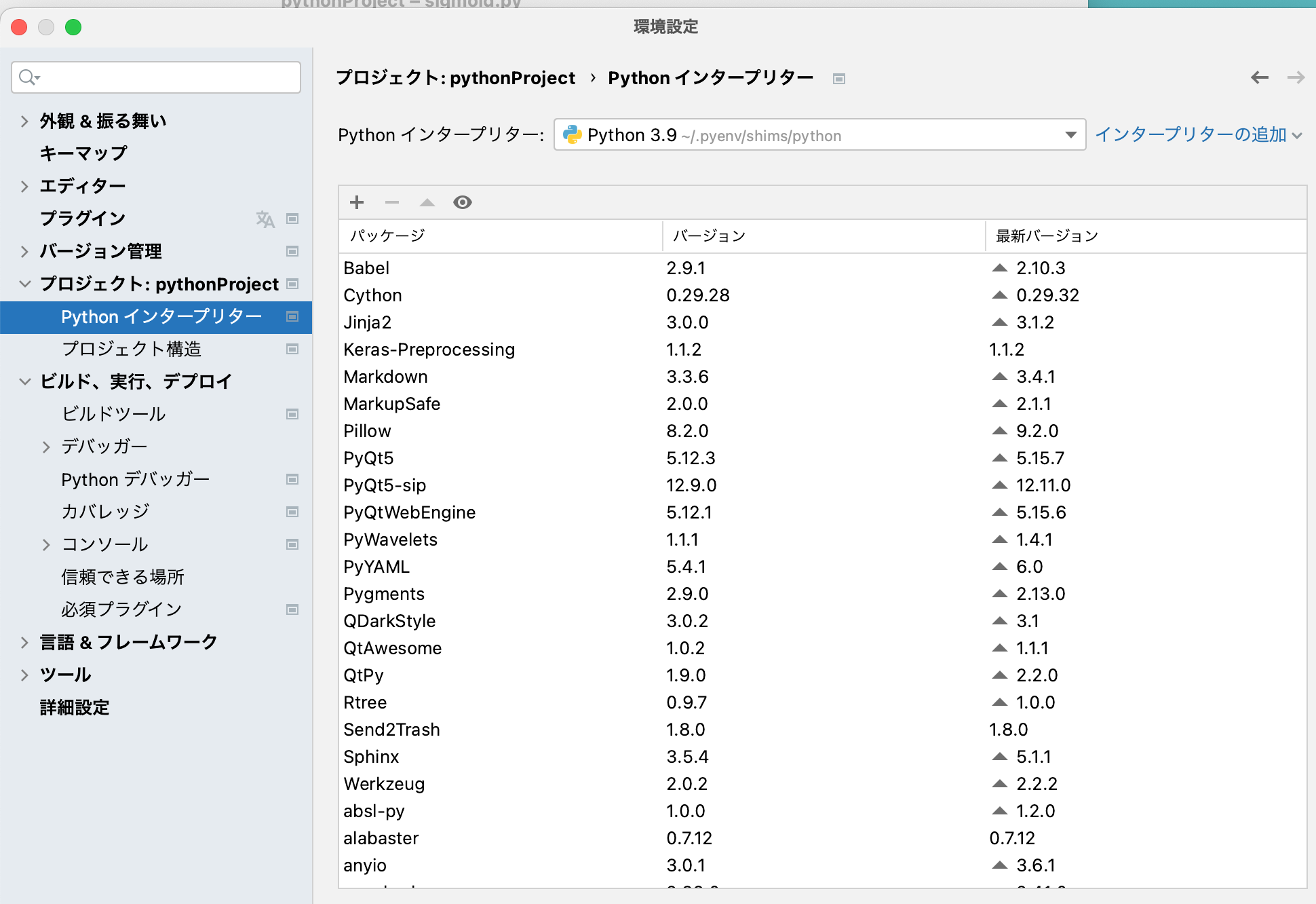Click the add package plus icon

[x=357, y=202]
